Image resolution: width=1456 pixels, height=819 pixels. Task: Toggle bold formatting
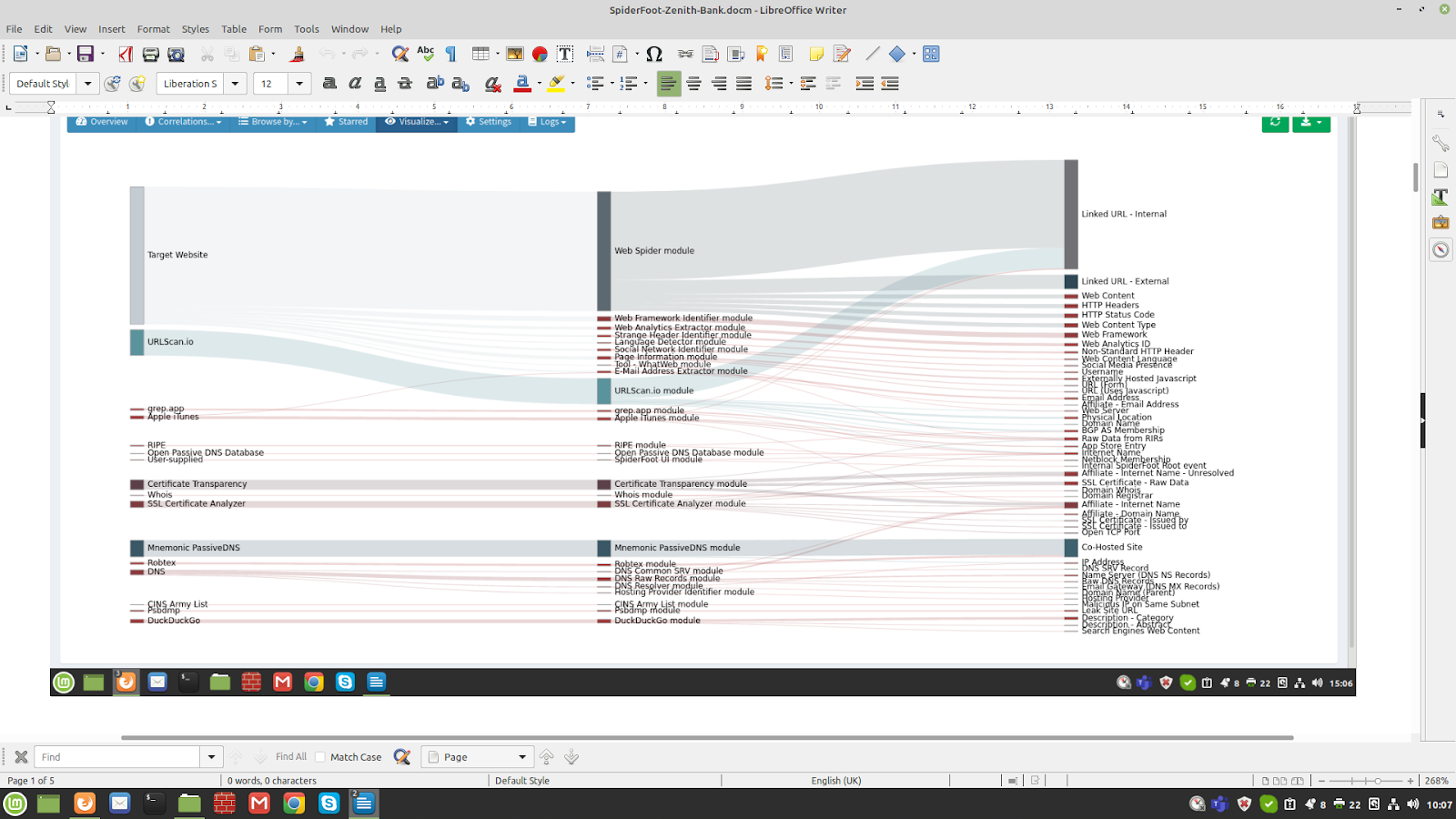[x=329, y=84]
